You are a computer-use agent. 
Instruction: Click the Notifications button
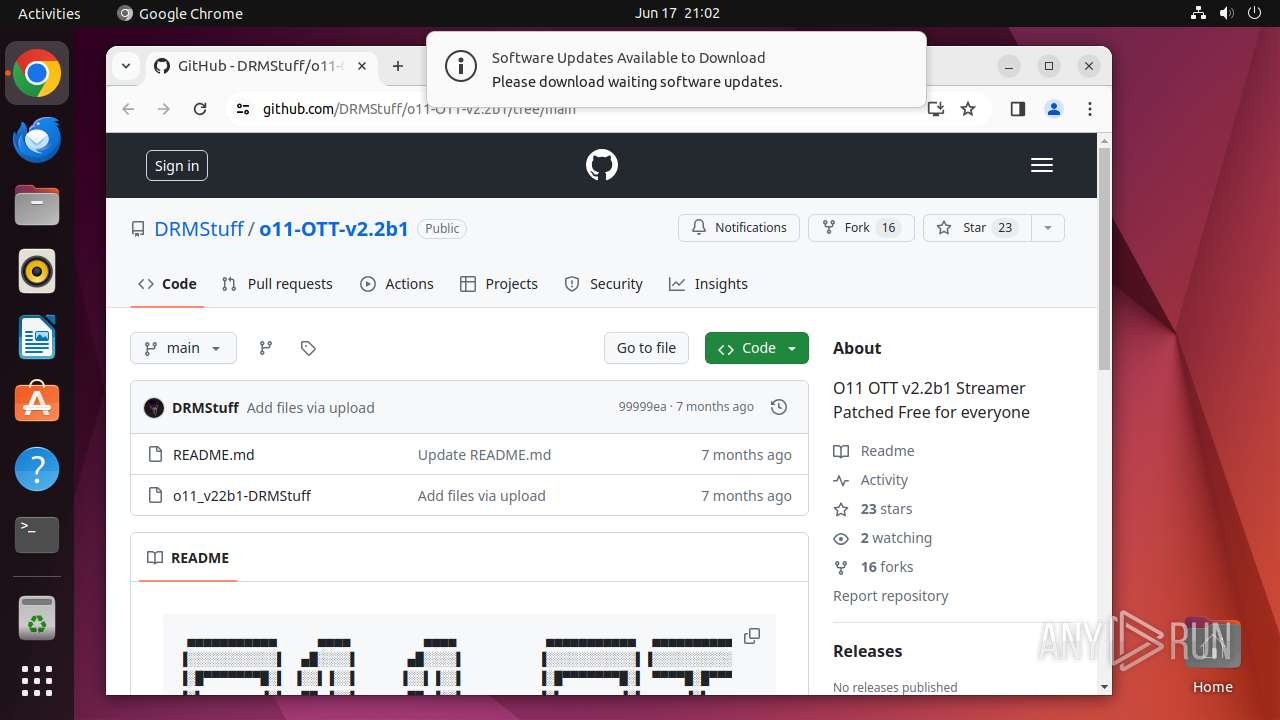pyautogui.click(x=739, y=228)
